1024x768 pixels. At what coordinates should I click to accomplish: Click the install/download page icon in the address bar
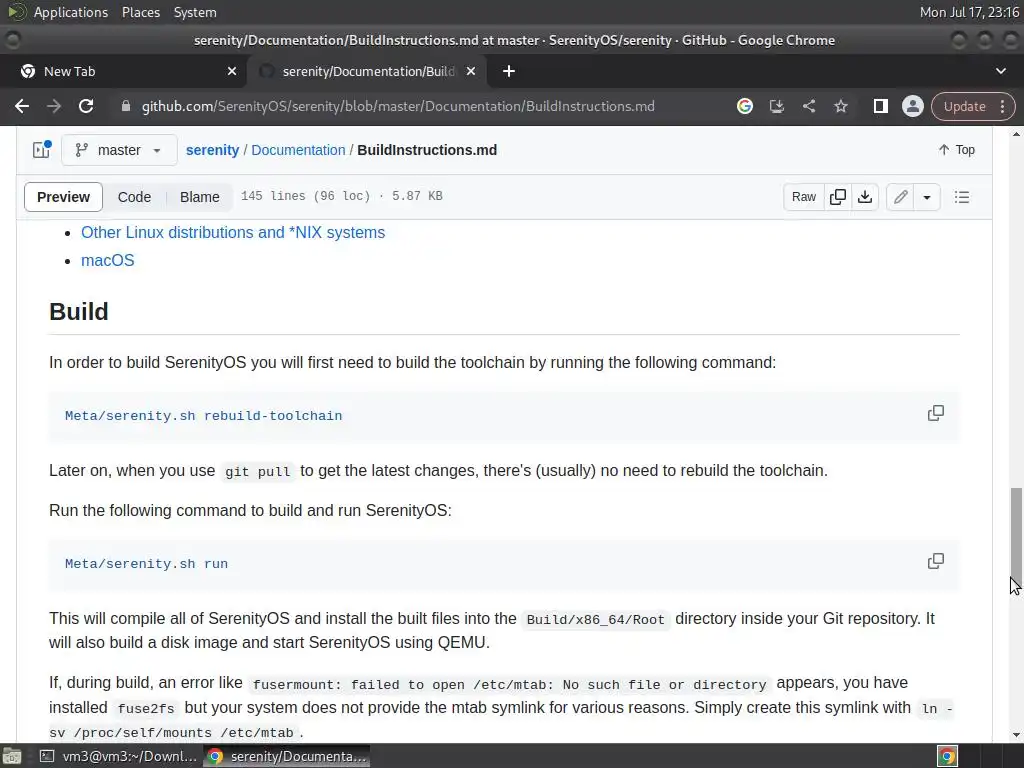776,106
